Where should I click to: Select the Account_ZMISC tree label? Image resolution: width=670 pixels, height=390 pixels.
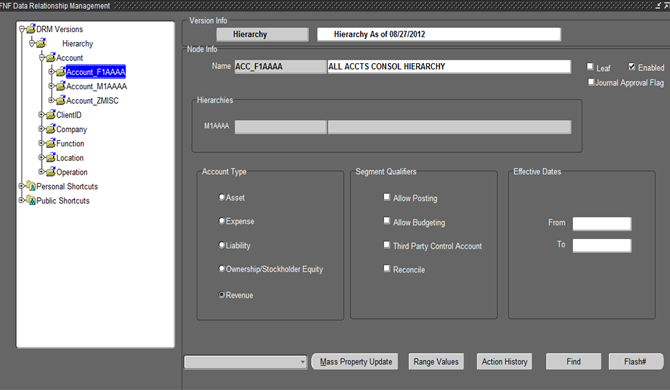pyautogui.click(x=92, y=100)
